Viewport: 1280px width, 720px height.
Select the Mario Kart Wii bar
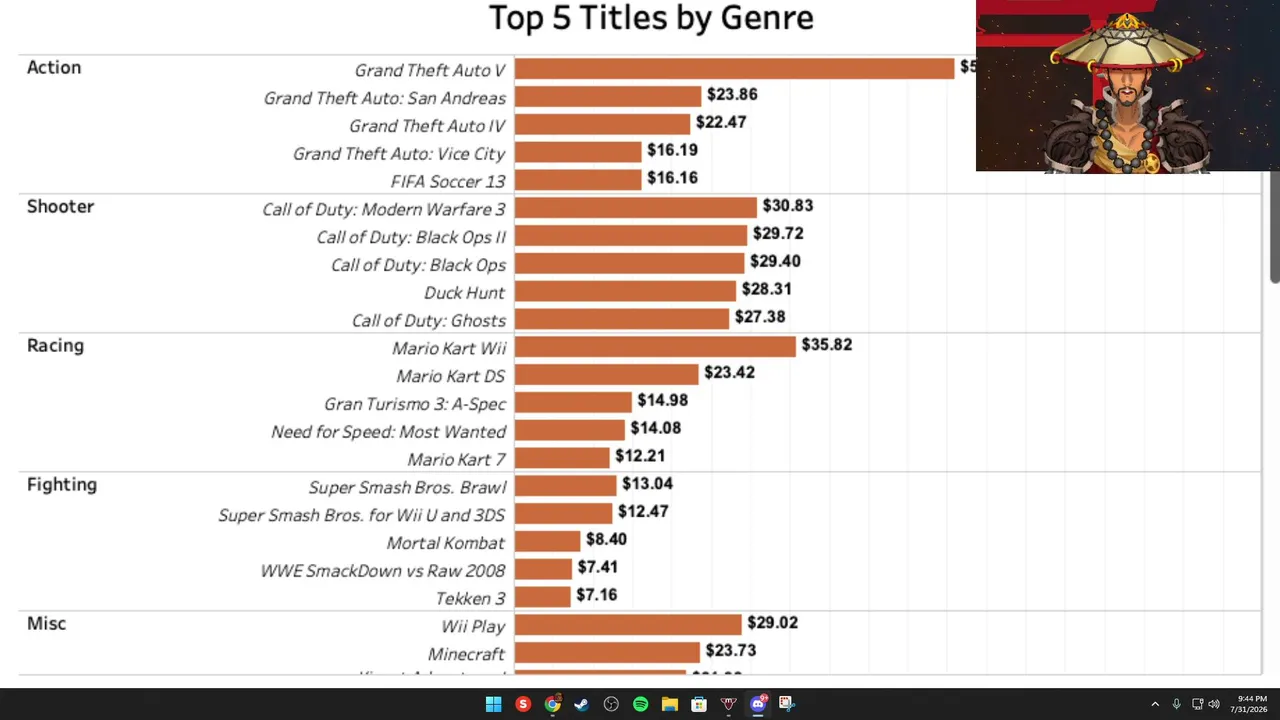[x=655, y=346]
